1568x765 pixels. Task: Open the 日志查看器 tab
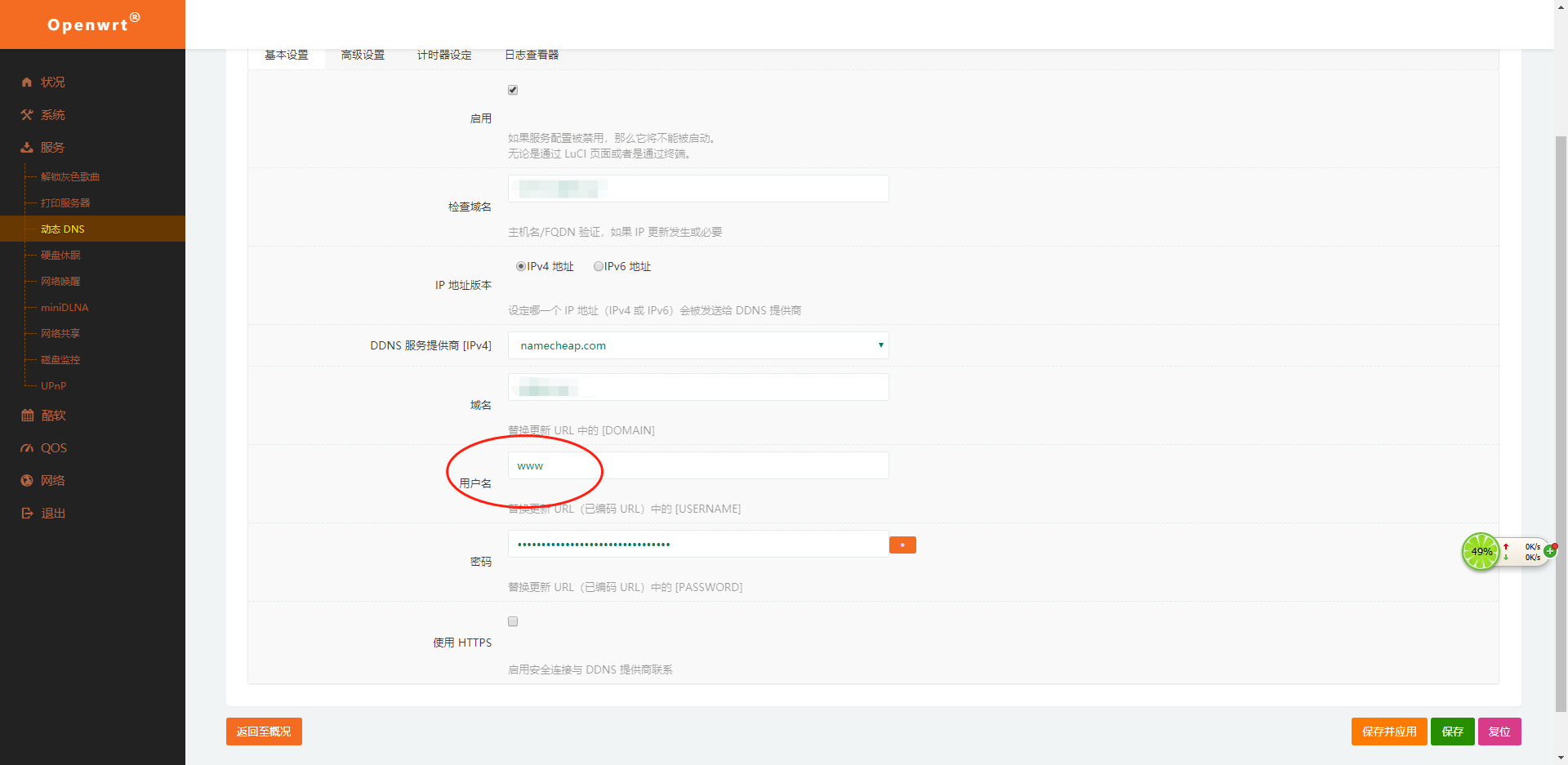click(x=531, y=55)
